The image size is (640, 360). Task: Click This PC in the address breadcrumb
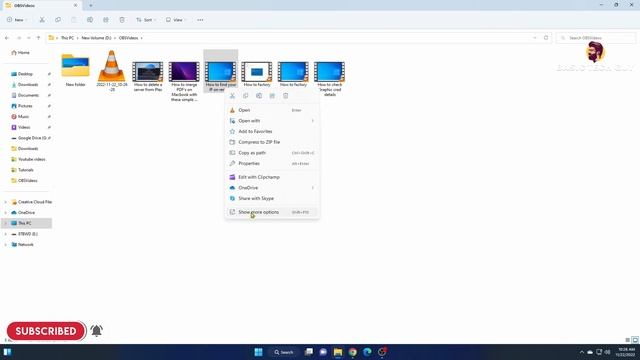[x=67, y=38]
